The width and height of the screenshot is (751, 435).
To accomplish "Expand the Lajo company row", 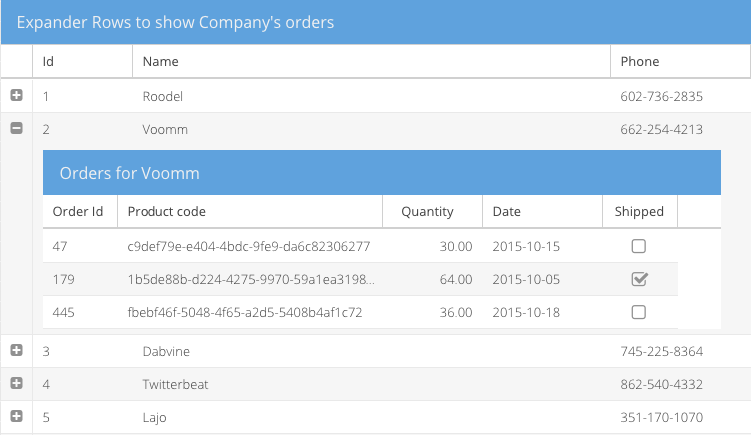I will tap(16, 416).
